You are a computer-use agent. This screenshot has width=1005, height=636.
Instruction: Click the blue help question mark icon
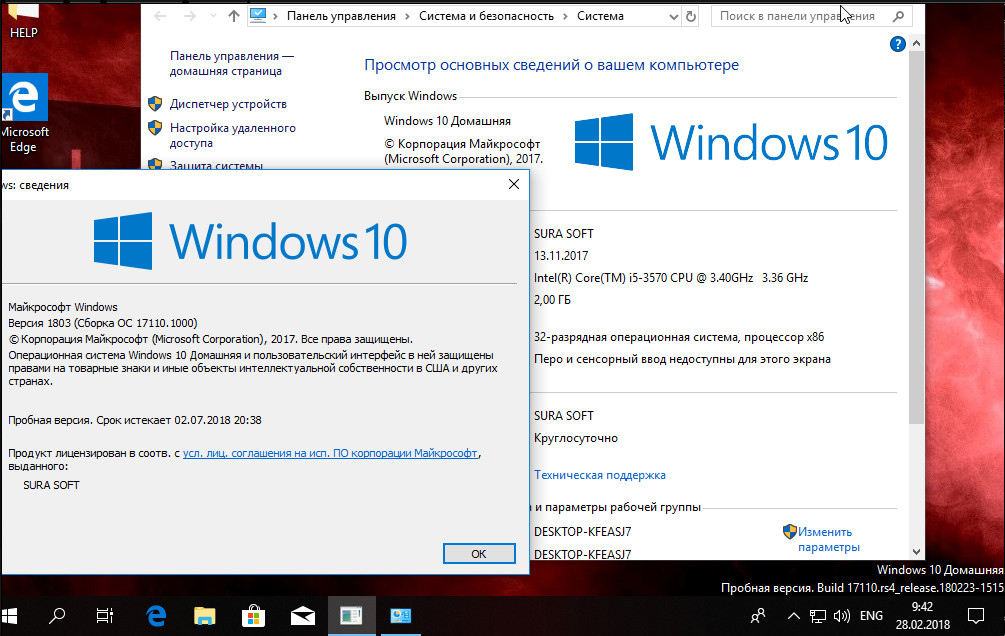click(898, 44)
